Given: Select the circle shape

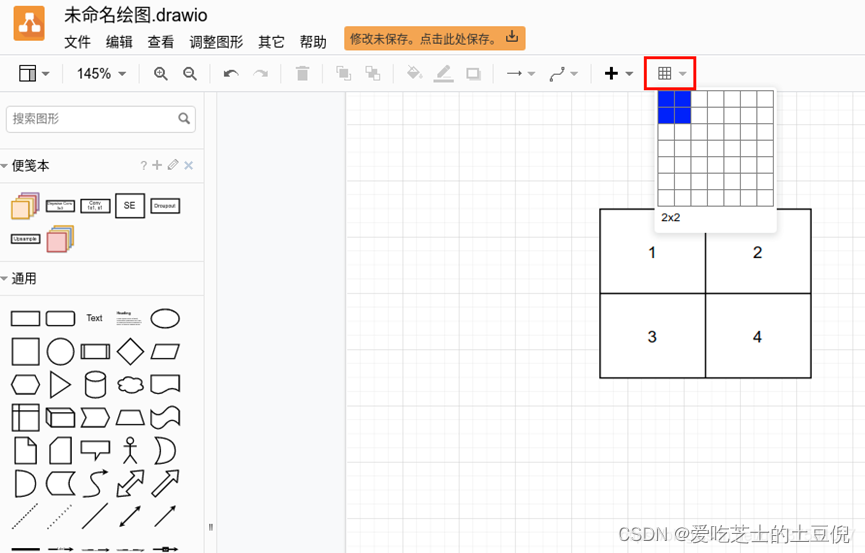Looking at the screenshot, I should point(60,352).
